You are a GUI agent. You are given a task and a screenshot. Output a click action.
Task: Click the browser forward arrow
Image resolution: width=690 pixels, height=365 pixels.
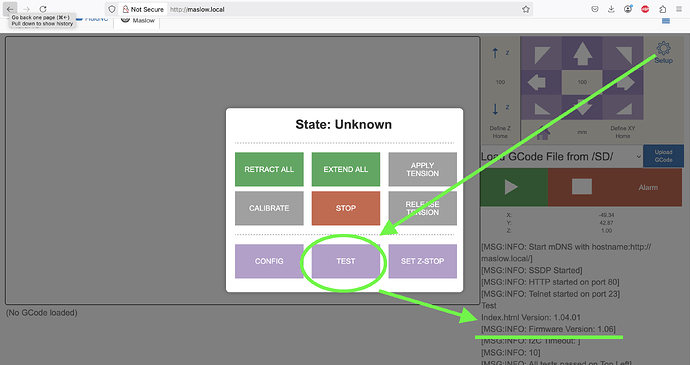26,9
